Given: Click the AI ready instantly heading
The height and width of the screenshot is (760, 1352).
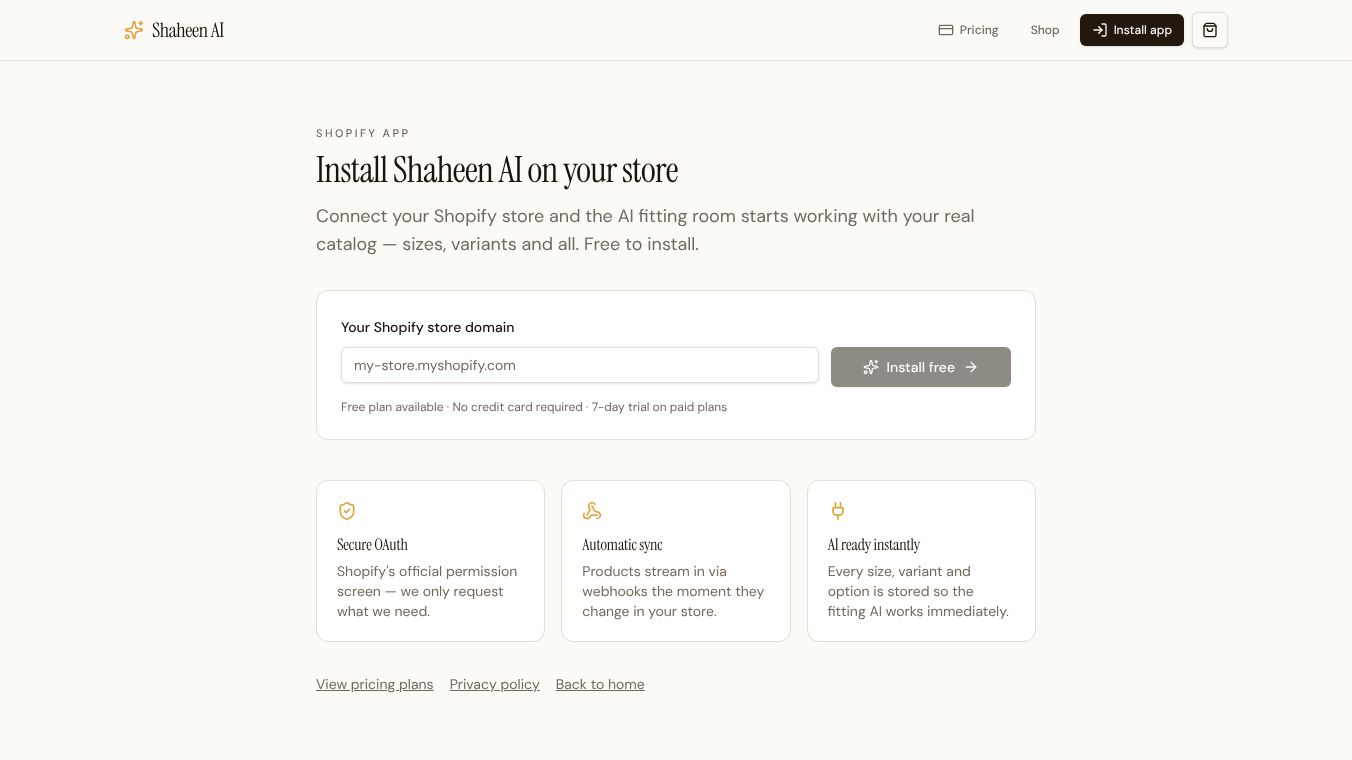Looking at the screenshot, I should click(x=874, y=545).
